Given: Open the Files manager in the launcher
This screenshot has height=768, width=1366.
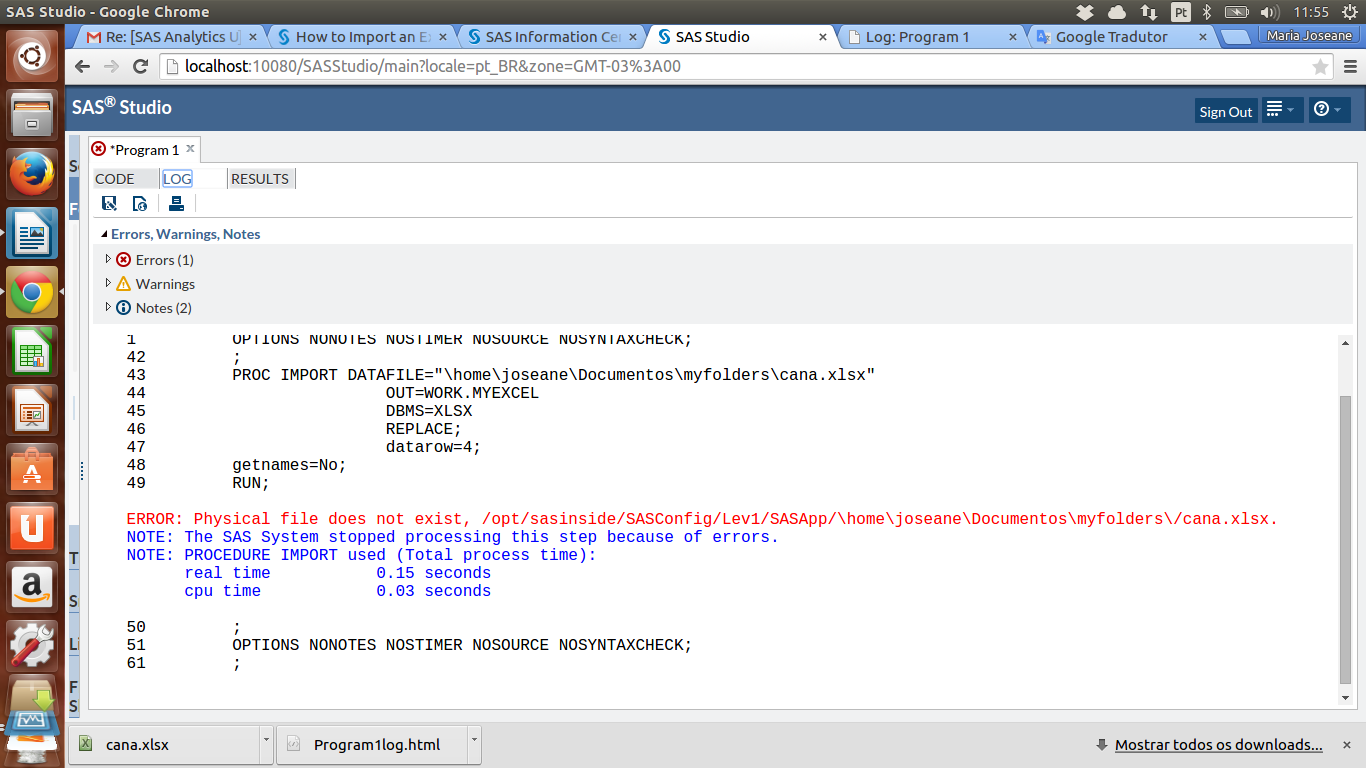Looking at the screenshot, I should point(33,114).
